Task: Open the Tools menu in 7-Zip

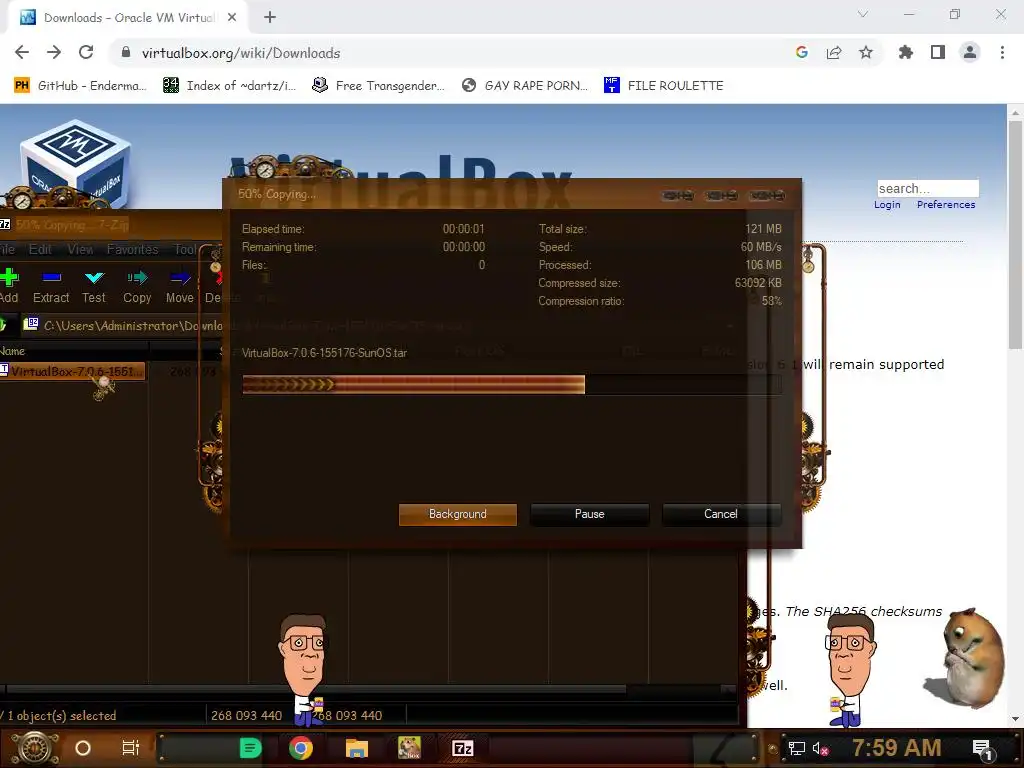Action: coord(186,249)
